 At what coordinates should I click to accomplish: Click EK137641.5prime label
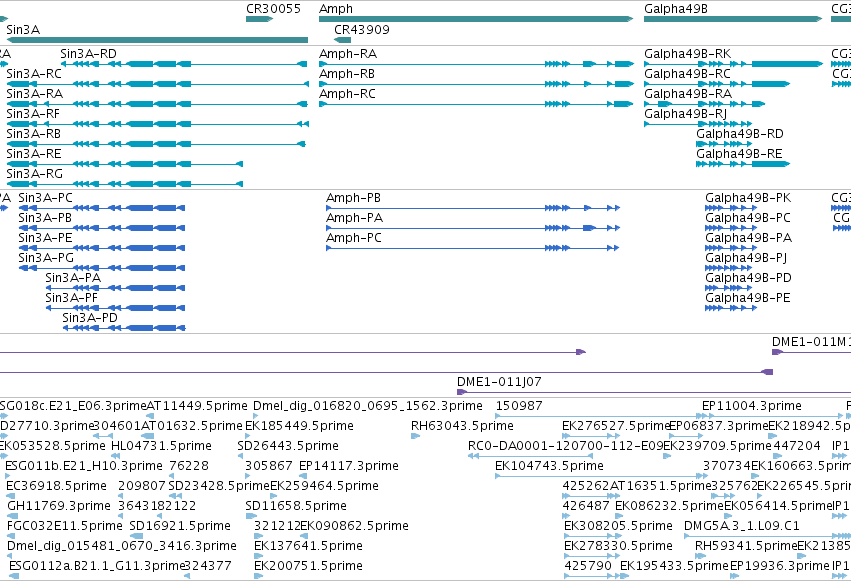pos(308,546)
